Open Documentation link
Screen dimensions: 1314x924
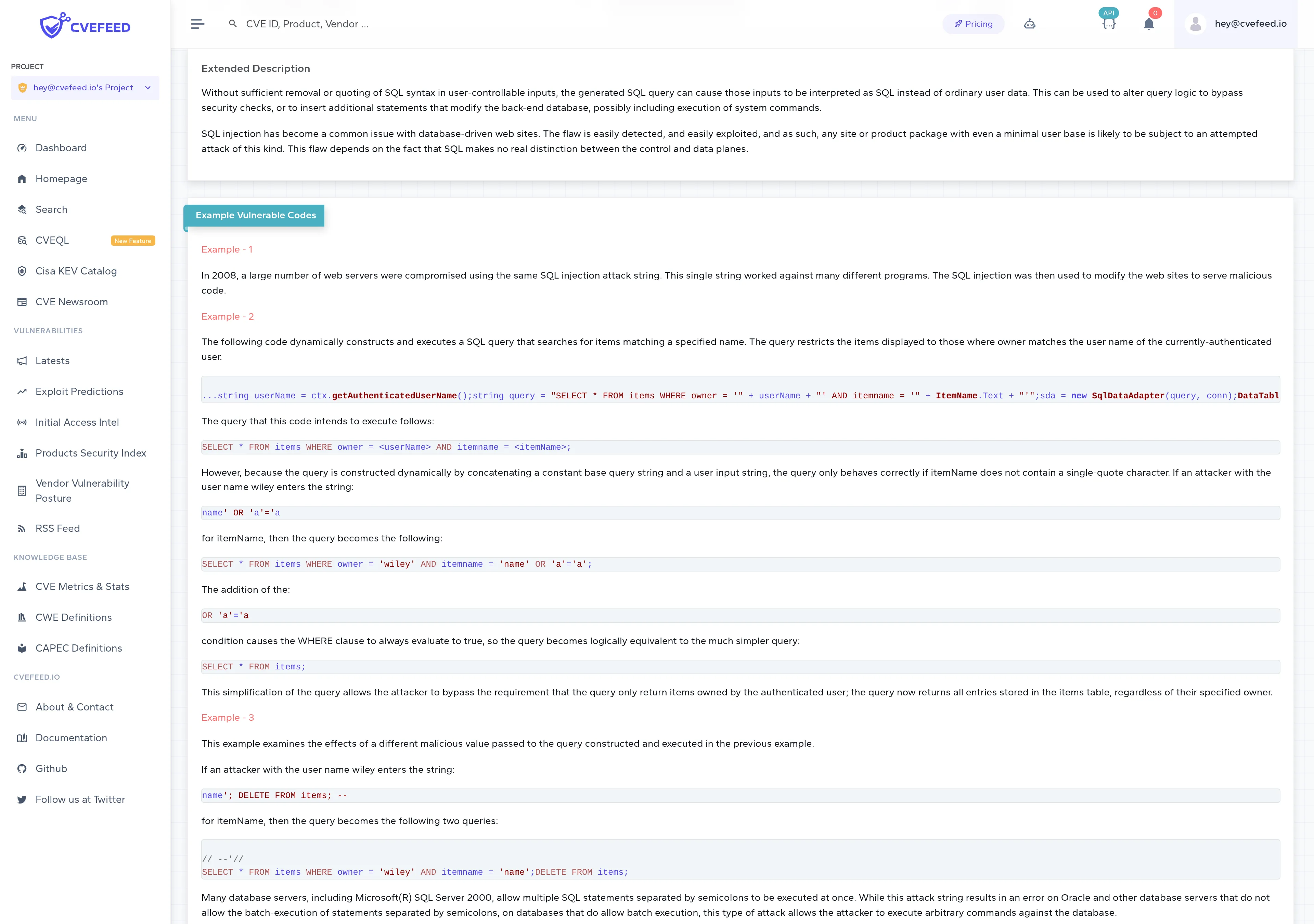pos(72,738)
